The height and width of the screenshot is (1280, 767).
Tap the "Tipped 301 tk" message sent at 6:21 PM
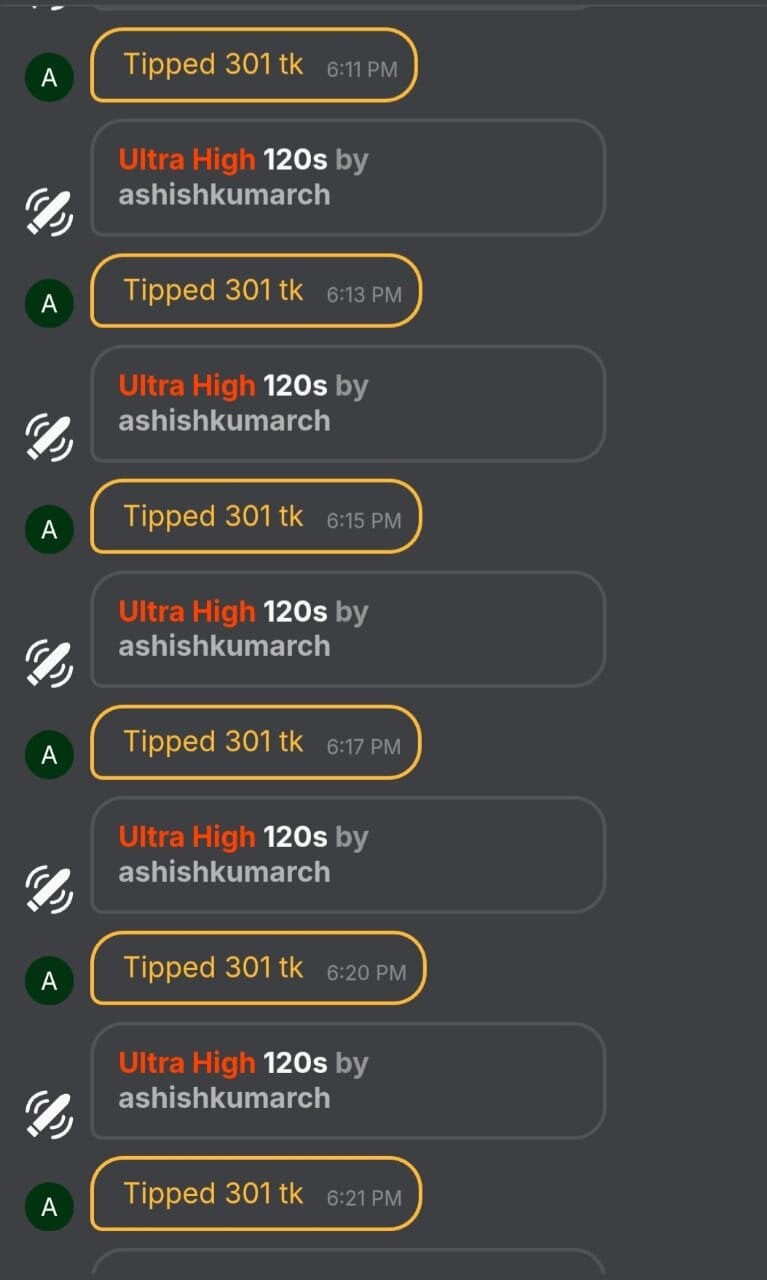(213, 1194)
